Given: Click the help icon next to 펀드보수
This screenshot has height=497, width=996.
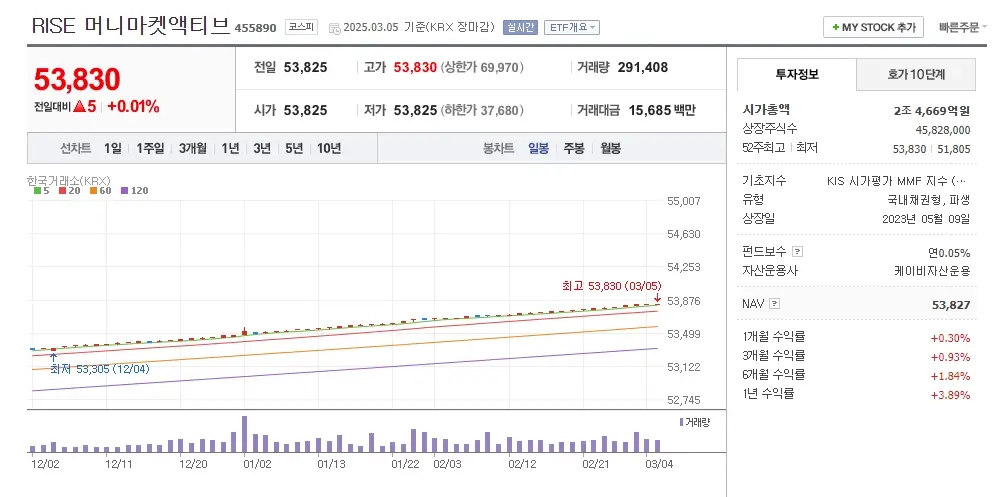Looking at the screenshot, I should coord(797,252).
